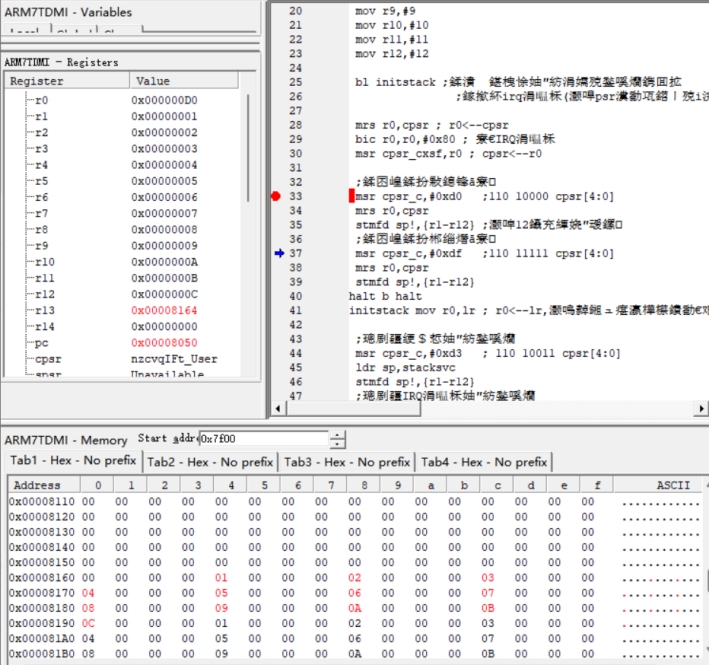This screenshot has width=709, height=665.
Task: Click memory address 0x000081A0 row label
Action: 42,638
